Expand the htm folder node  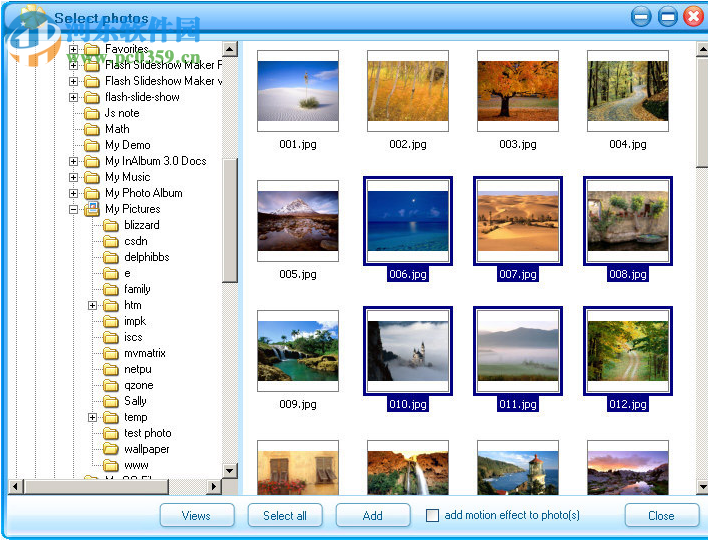coord(93,305)
